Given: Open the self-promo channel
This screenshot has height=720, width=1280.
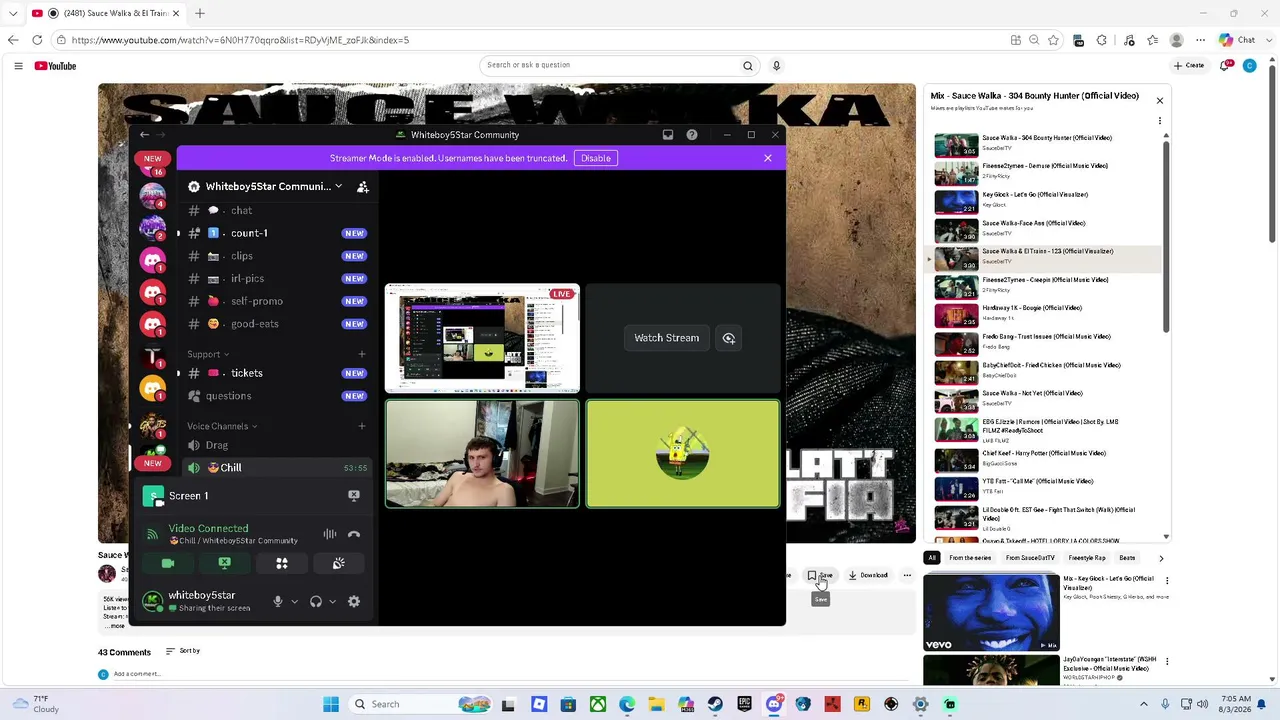Looking at the screenshot, I should click(278, 301).
